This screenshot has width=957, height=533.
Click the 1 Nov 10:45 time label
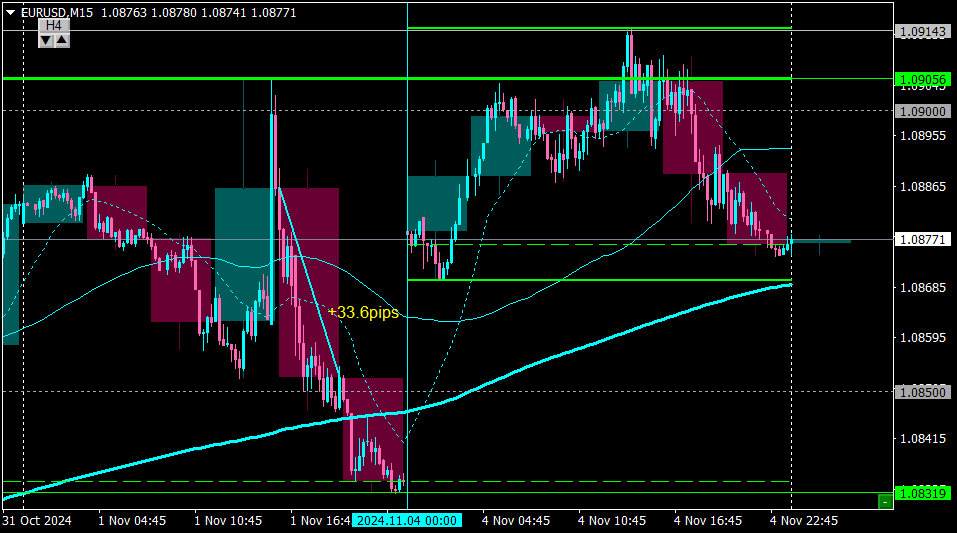coord(228,521)
